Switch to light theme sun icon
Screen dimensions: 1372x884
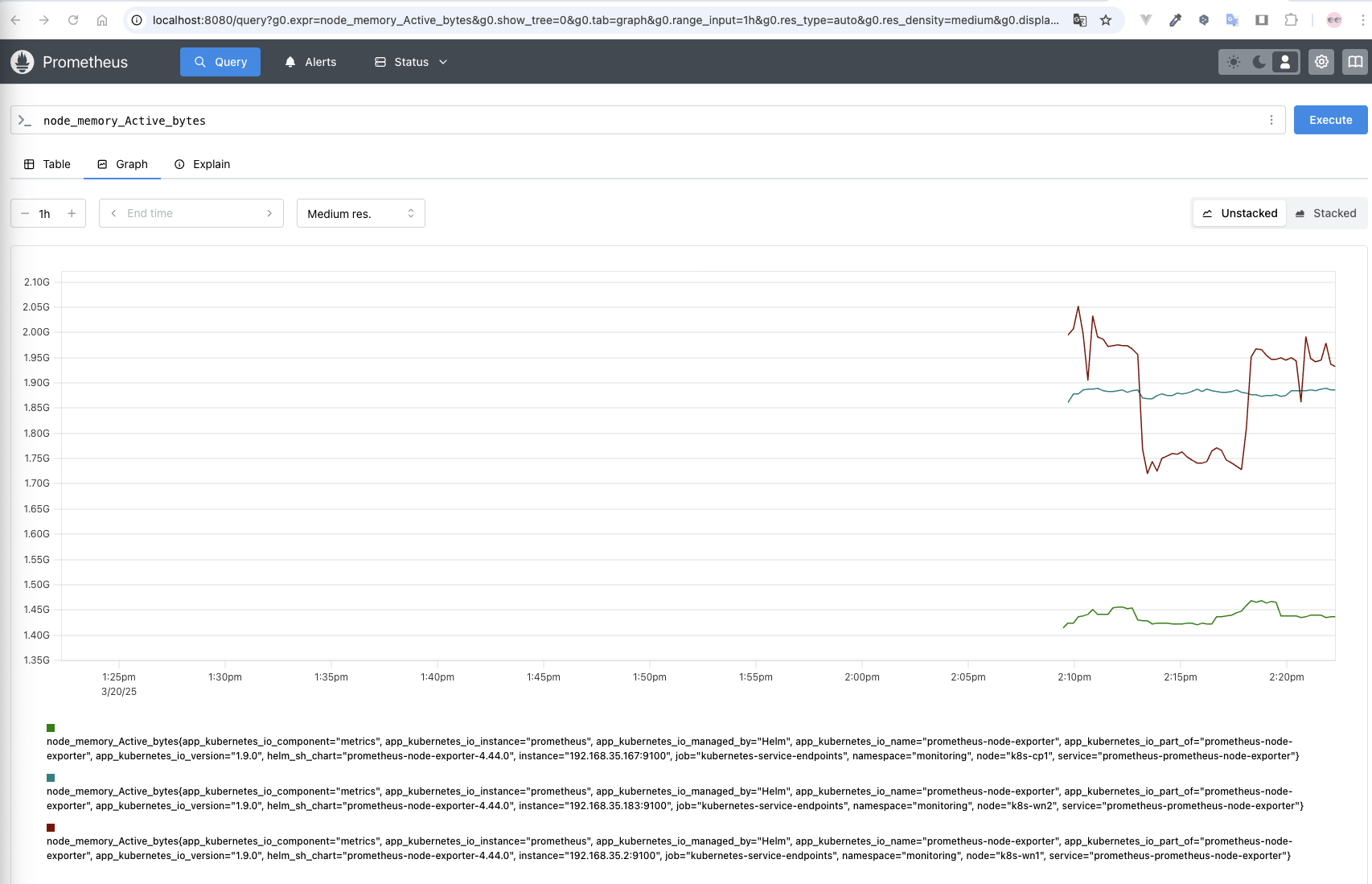pos(1234,62)
